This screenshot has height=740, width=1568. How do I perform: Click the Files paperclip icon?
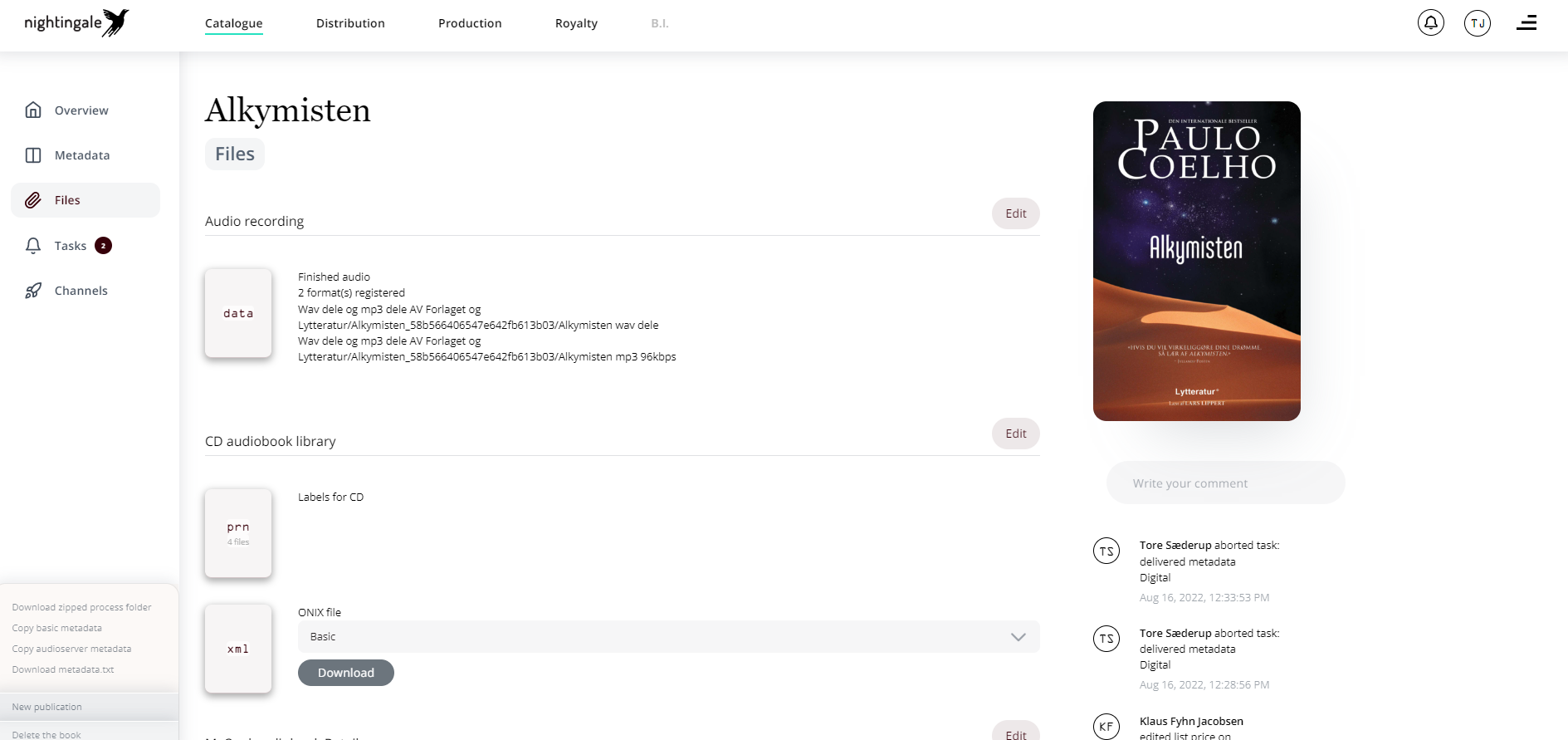point(33,200)
